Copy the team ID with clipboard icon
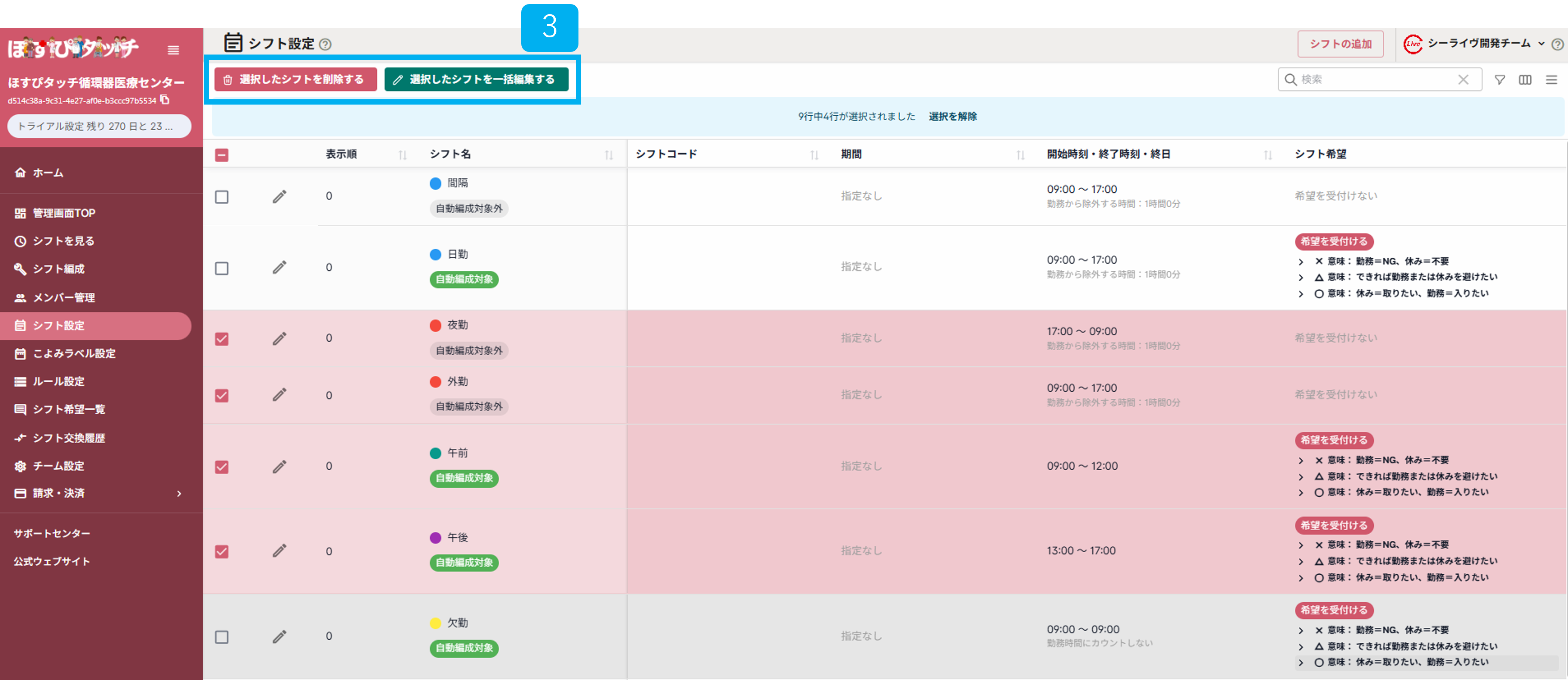This screenshot has height=680, width=1568. coord(165,100)
